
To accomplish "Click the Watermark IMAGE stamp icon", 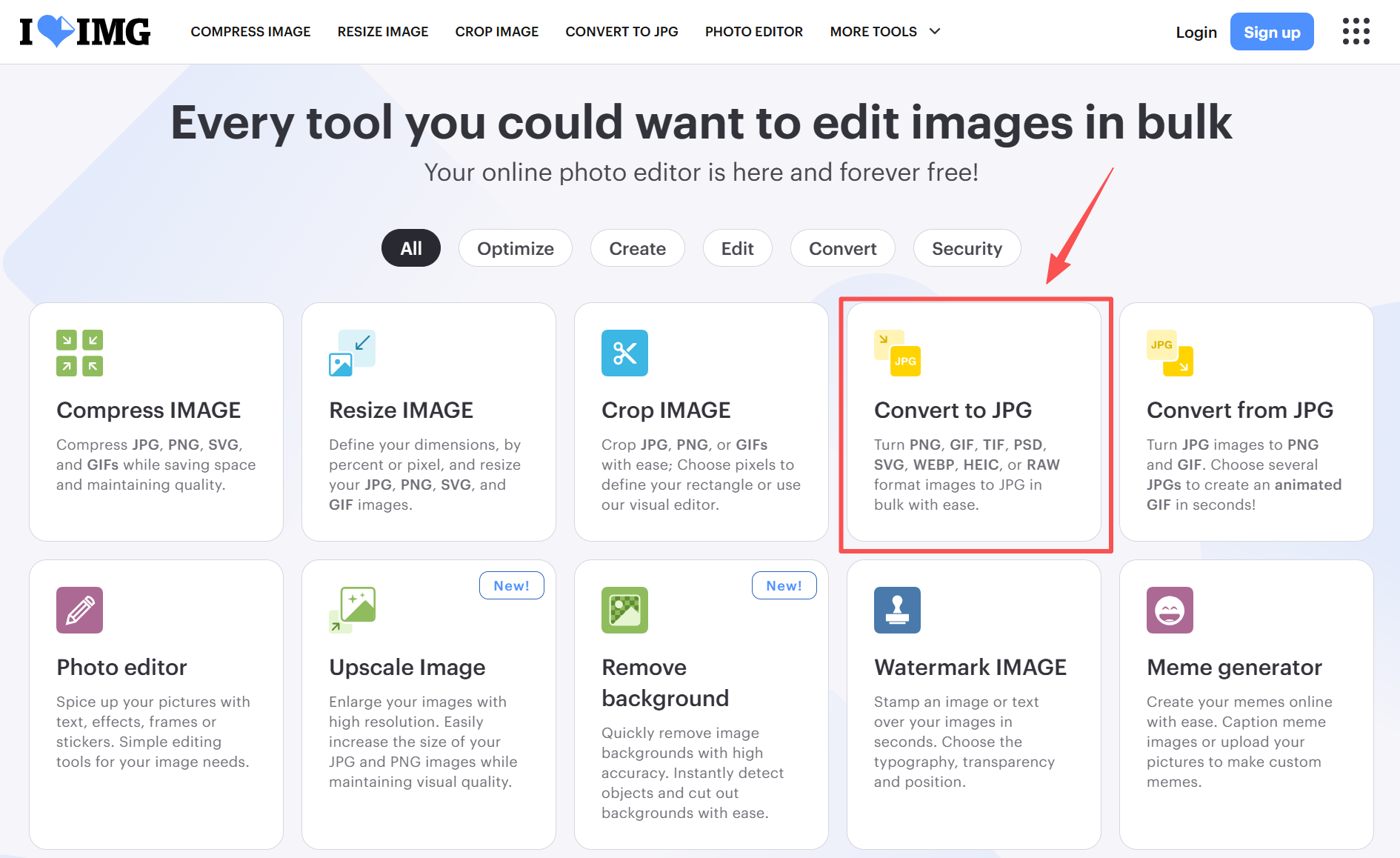I will [897, 610].
